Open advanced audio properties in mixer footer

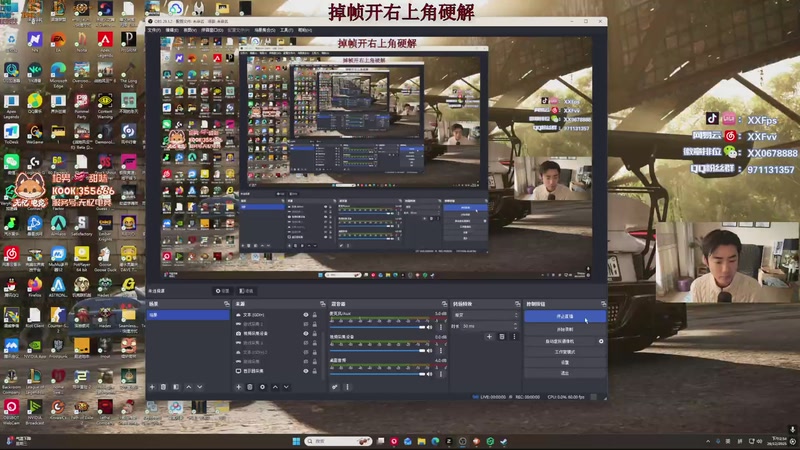335,387
